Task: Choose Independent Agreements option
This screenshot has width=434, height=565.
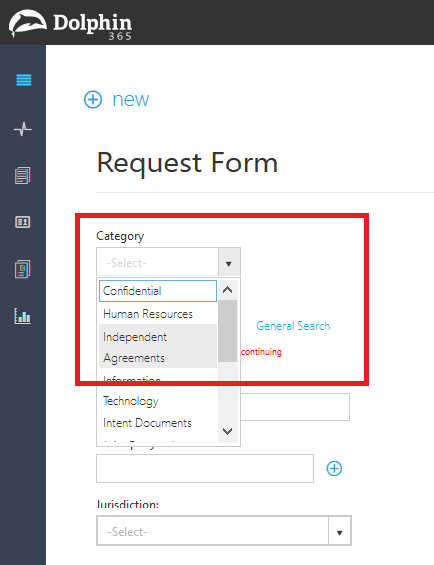Action: pos(158,346)
